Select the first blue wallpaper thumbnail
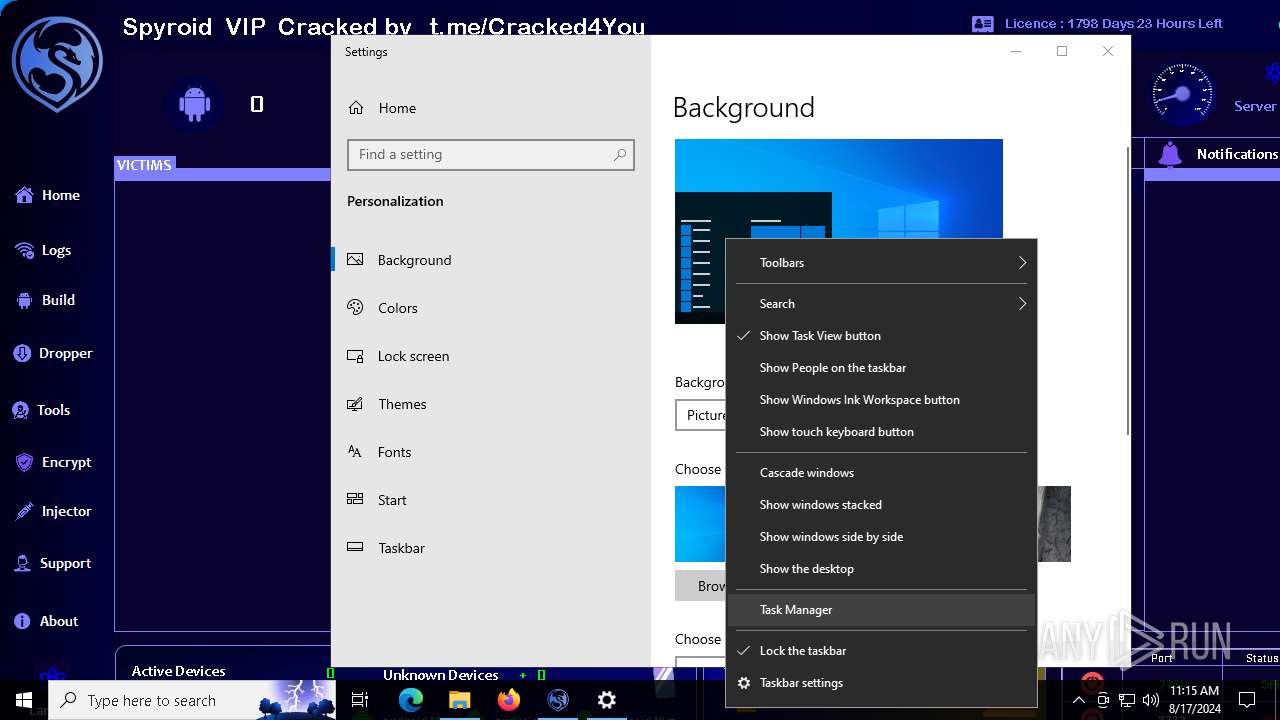Viewport: 1280px width, 720px height. 700,524
